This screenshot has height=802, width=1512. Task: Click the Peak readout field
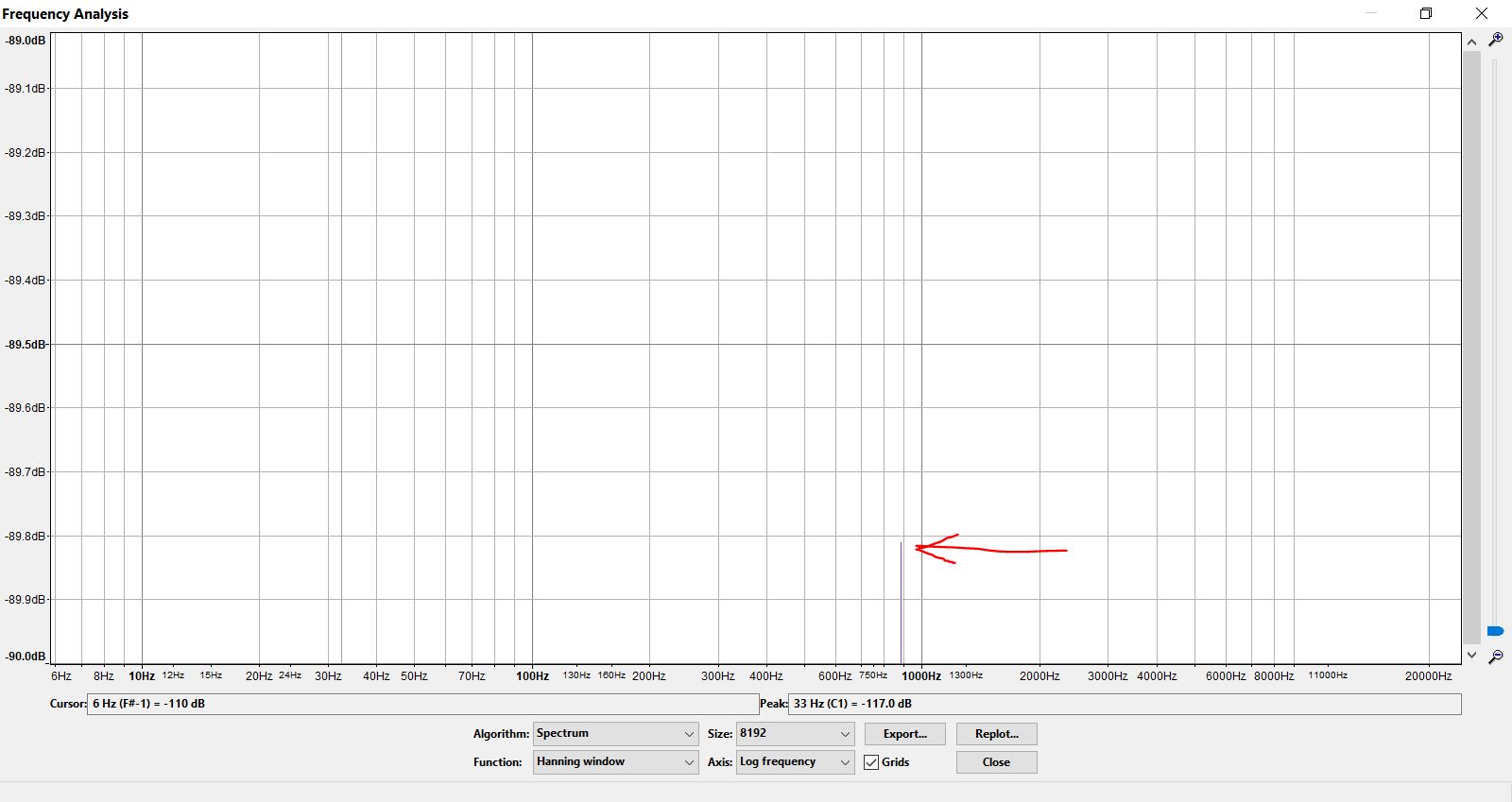click(1125, 704)
